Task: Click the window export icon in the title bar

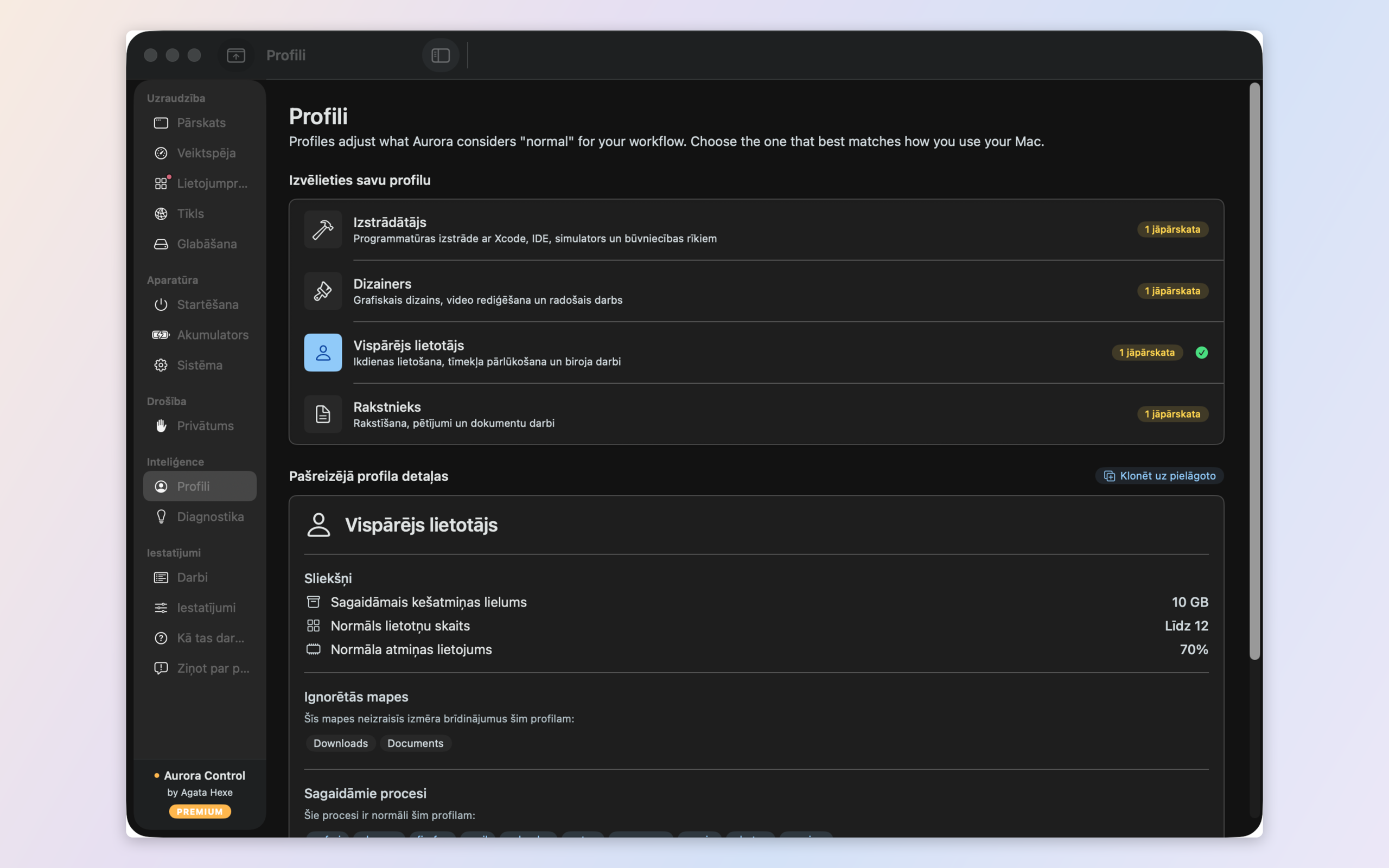Action: [236, 55]
